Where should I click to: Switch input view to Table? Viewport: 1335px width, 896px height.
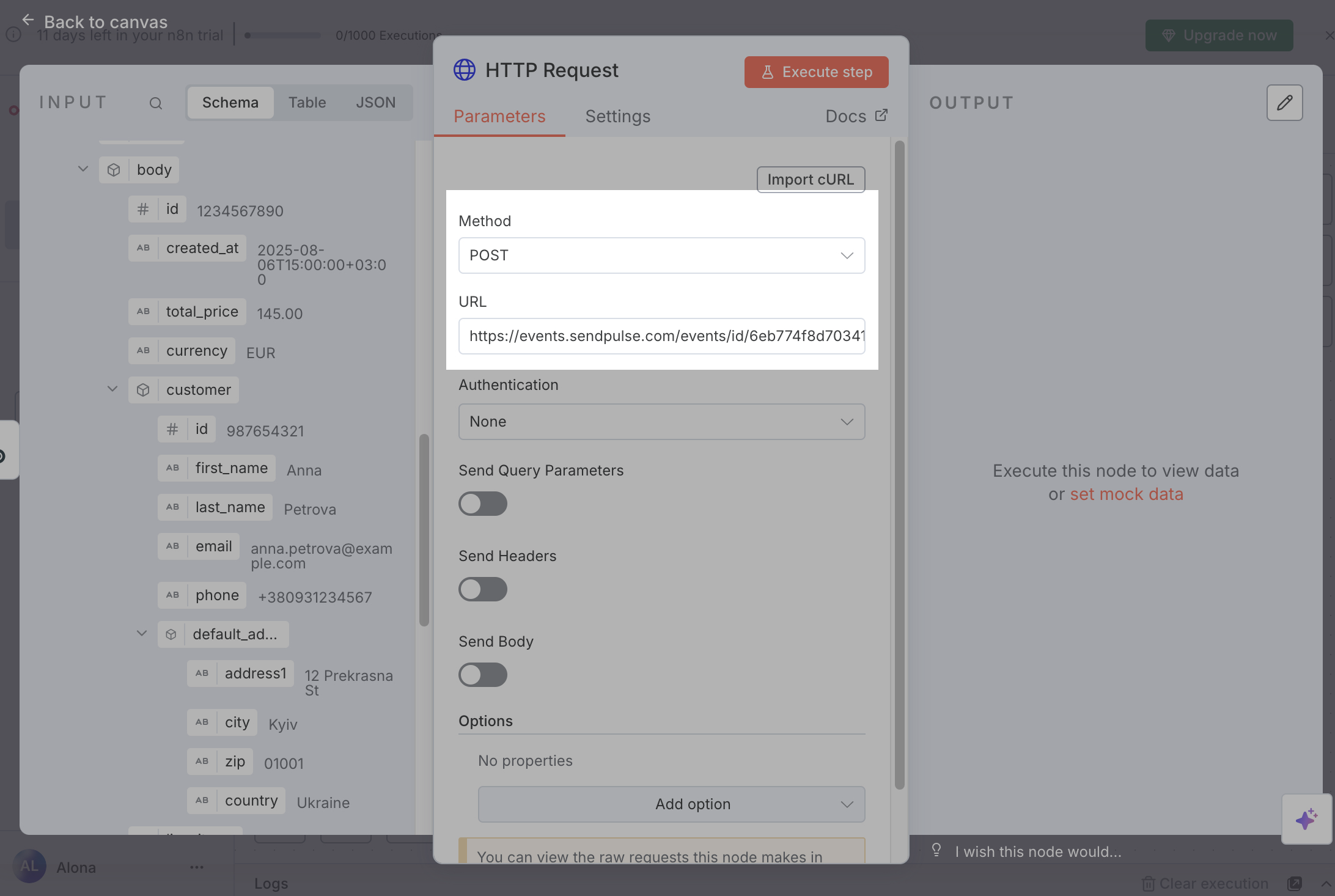[x=307, y=103]
